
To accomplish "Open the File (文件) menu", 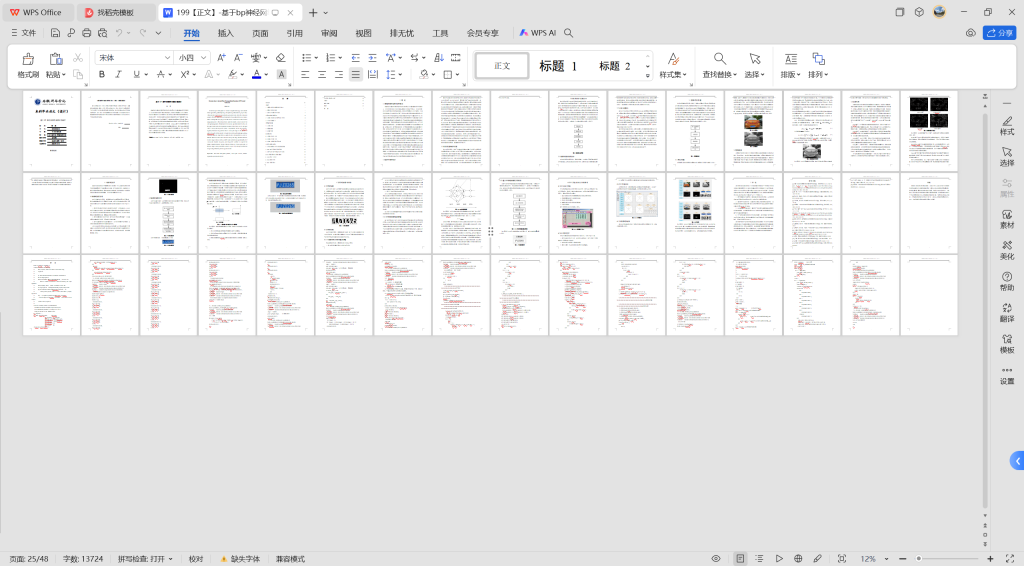I will [24, 33].
